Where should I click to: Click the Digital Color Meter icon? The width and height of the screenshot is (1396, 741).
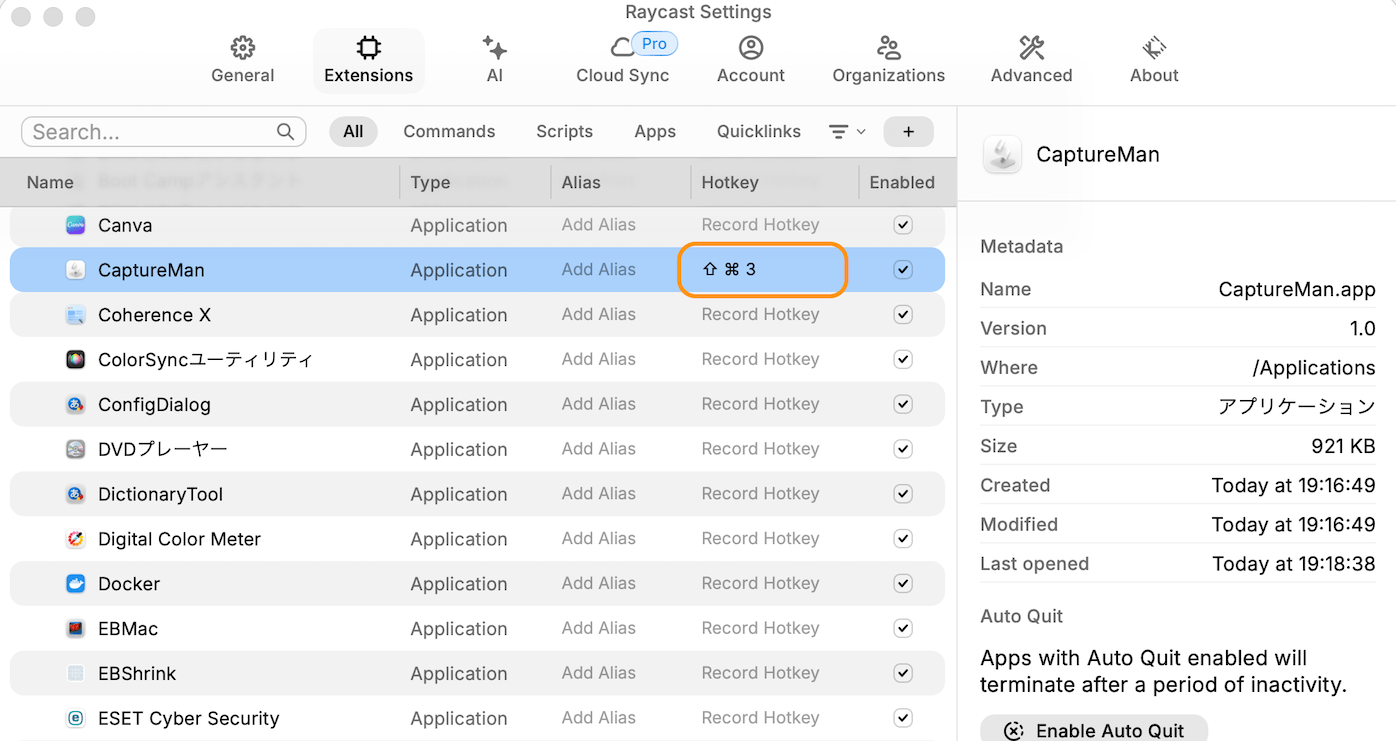click(76, 539)
